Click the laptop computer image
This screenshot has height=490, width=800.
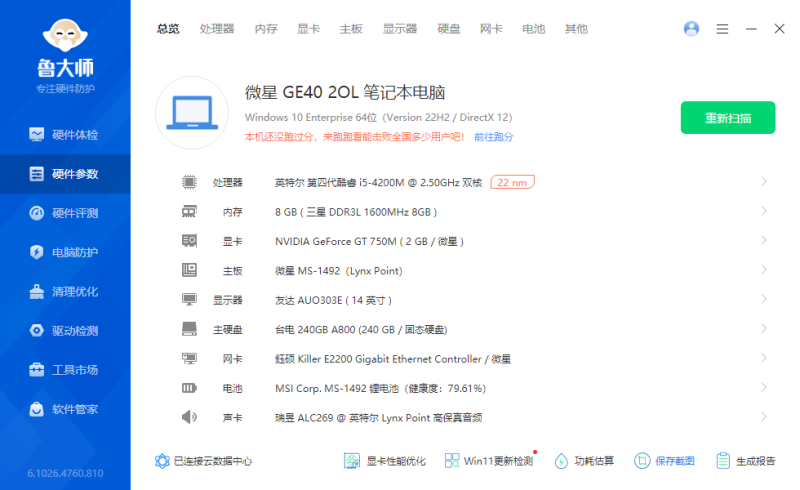pyautogui.click(x=192, y=113)
